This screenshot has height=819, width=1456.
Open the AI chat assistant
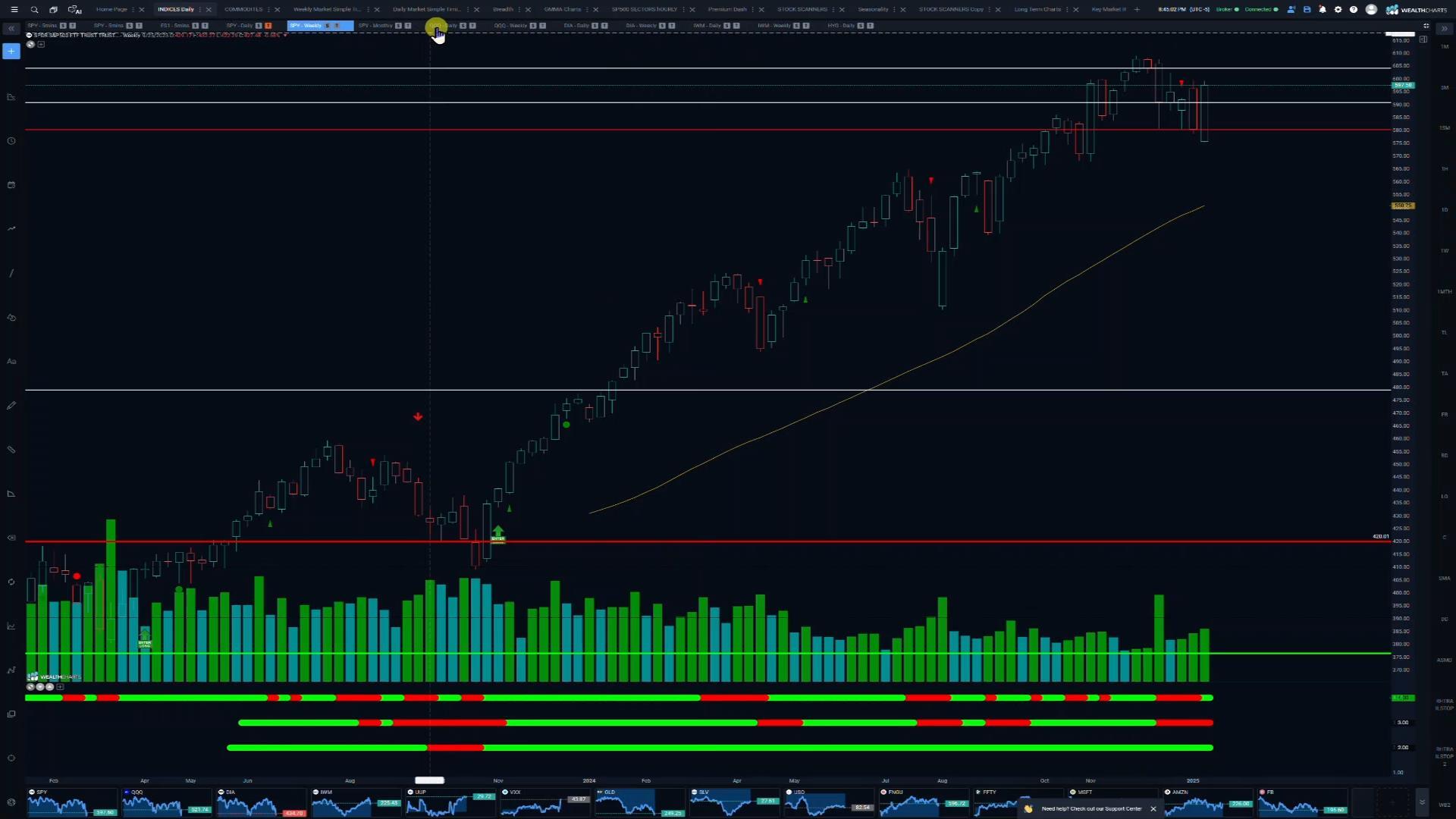click(x=74, y=9)
